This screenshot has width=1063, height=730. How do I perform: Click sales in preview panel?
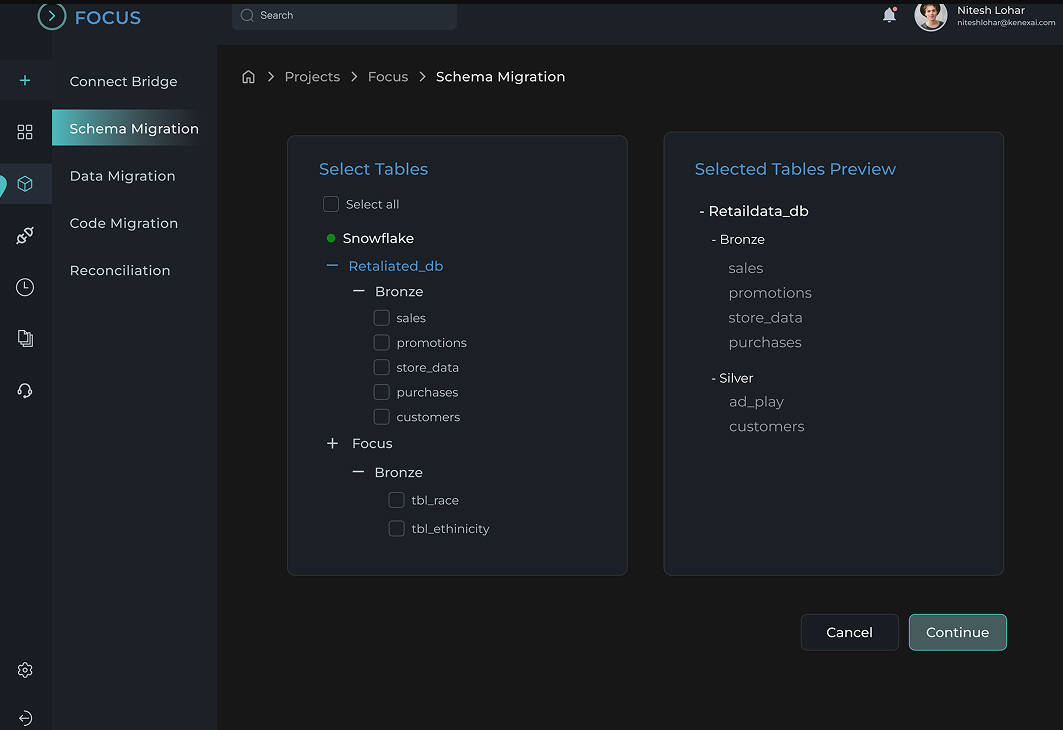coord(746,268)
